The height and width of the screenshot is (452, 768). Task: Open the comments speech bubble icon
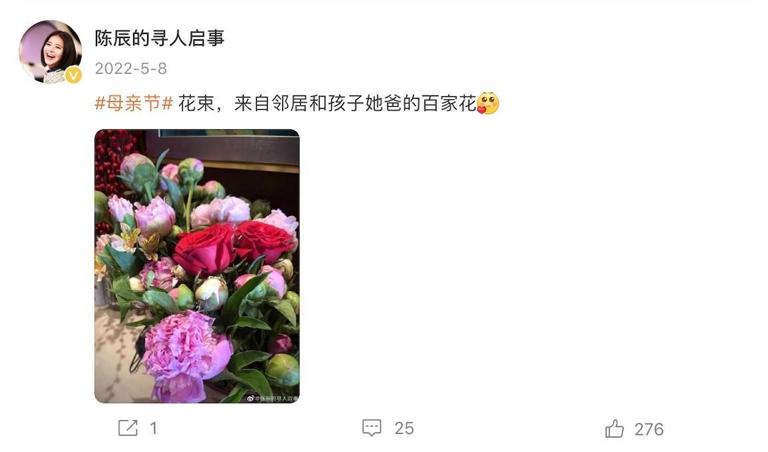(372, 428)
